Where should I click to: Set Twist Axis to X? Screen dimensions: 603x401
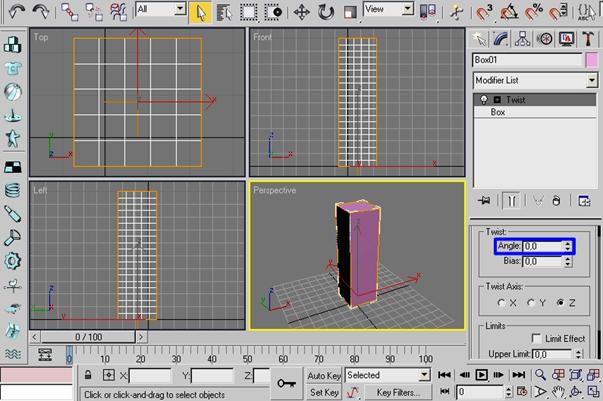pyautogui.click(x=501, y=302)
